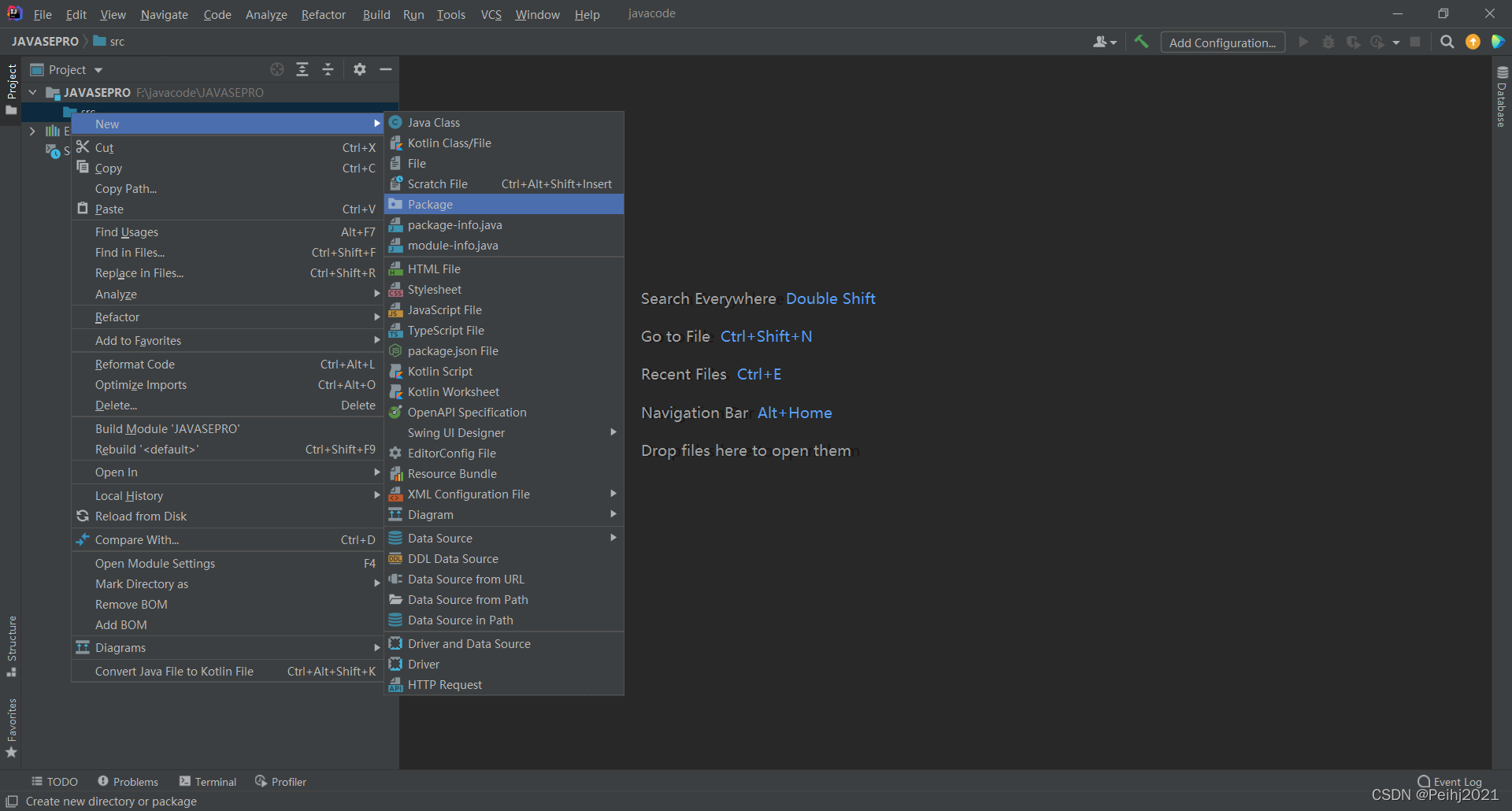Choose Java Class from the New submenu

[504, 123]
